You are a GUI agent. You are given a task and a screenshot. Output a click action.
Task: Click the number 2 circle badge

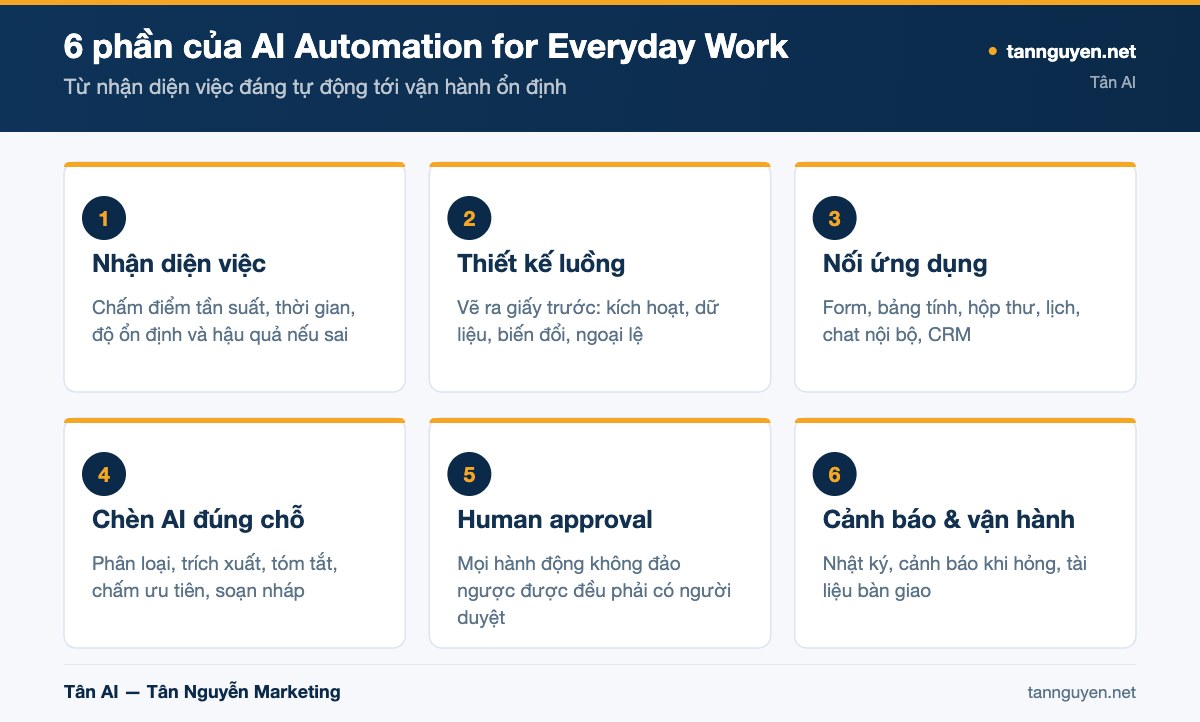coord(469,218)
